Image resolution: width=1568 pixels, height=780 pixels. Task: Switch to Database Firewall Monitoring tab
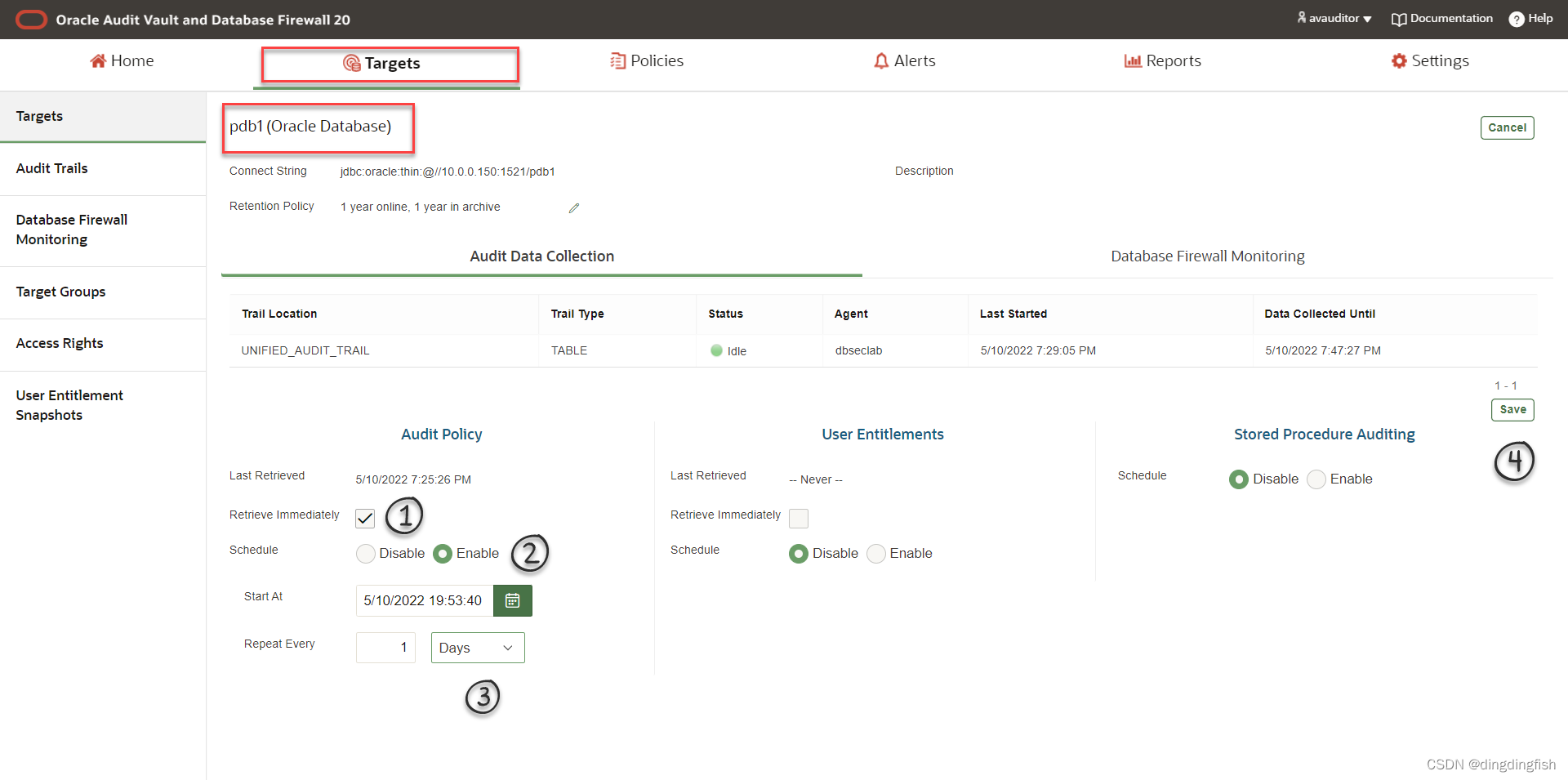click(1207, 256)
